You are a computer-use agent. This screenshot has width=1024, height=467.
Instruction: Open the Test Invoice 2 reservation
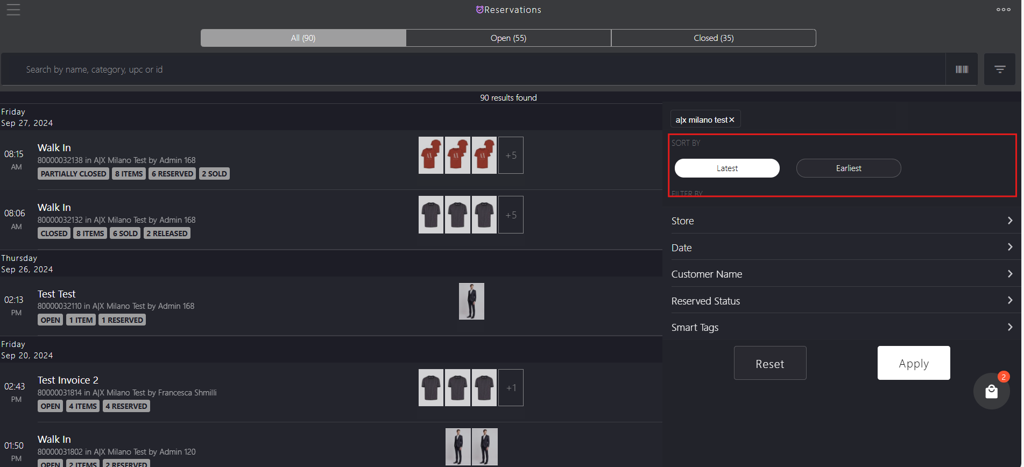(331, 393)
